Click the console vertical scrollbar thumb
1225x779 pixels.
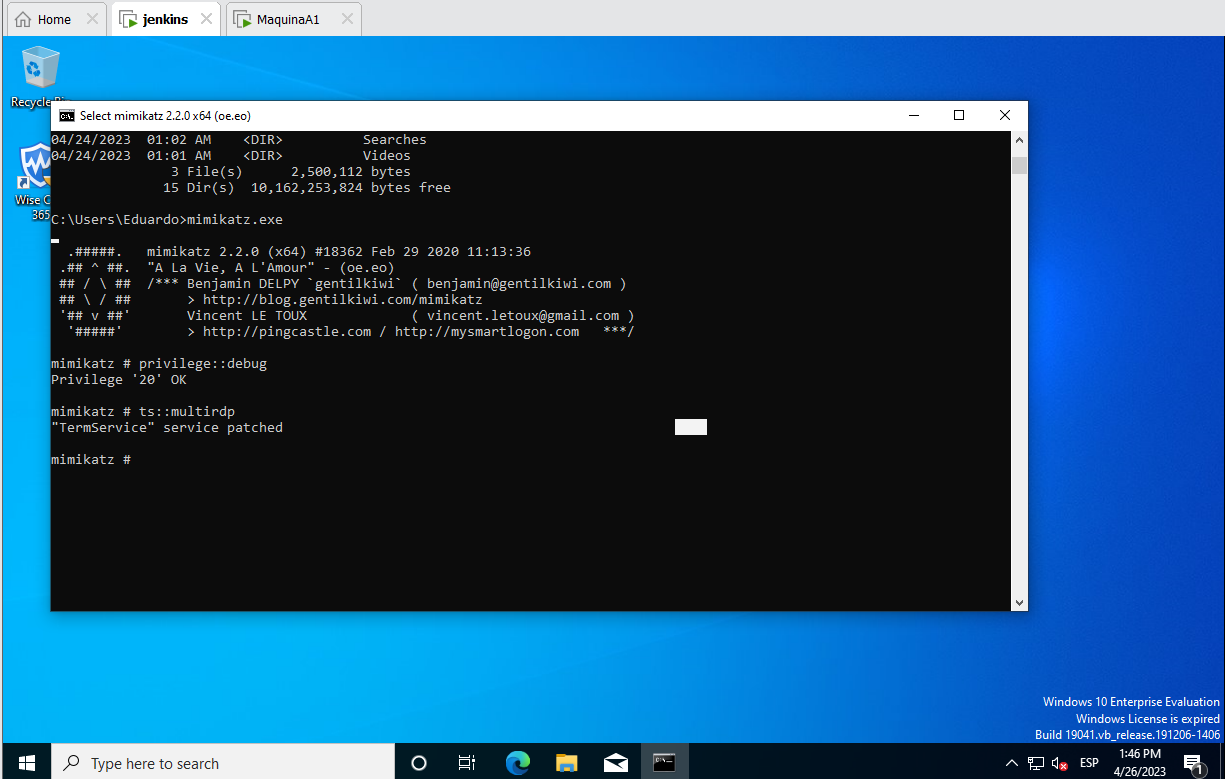tap(1019, 165)
